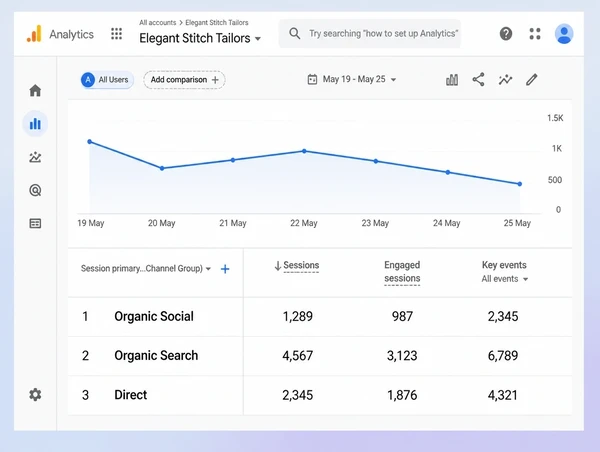Click the 21 May chart data point

pos(233,160)
